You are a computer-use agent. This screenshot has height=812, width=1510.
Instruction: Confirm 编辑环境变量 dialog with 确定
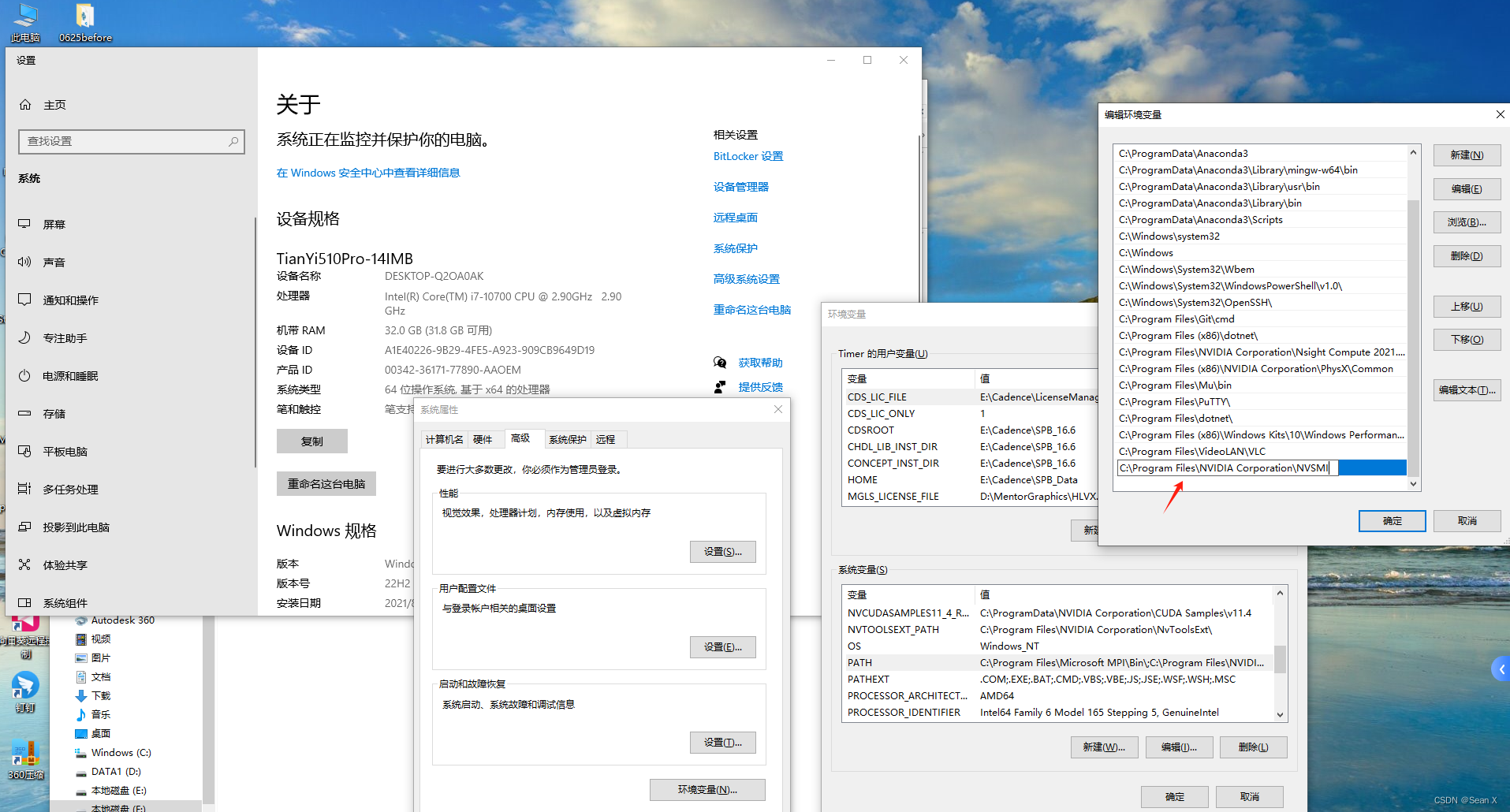click(1393, 521)
